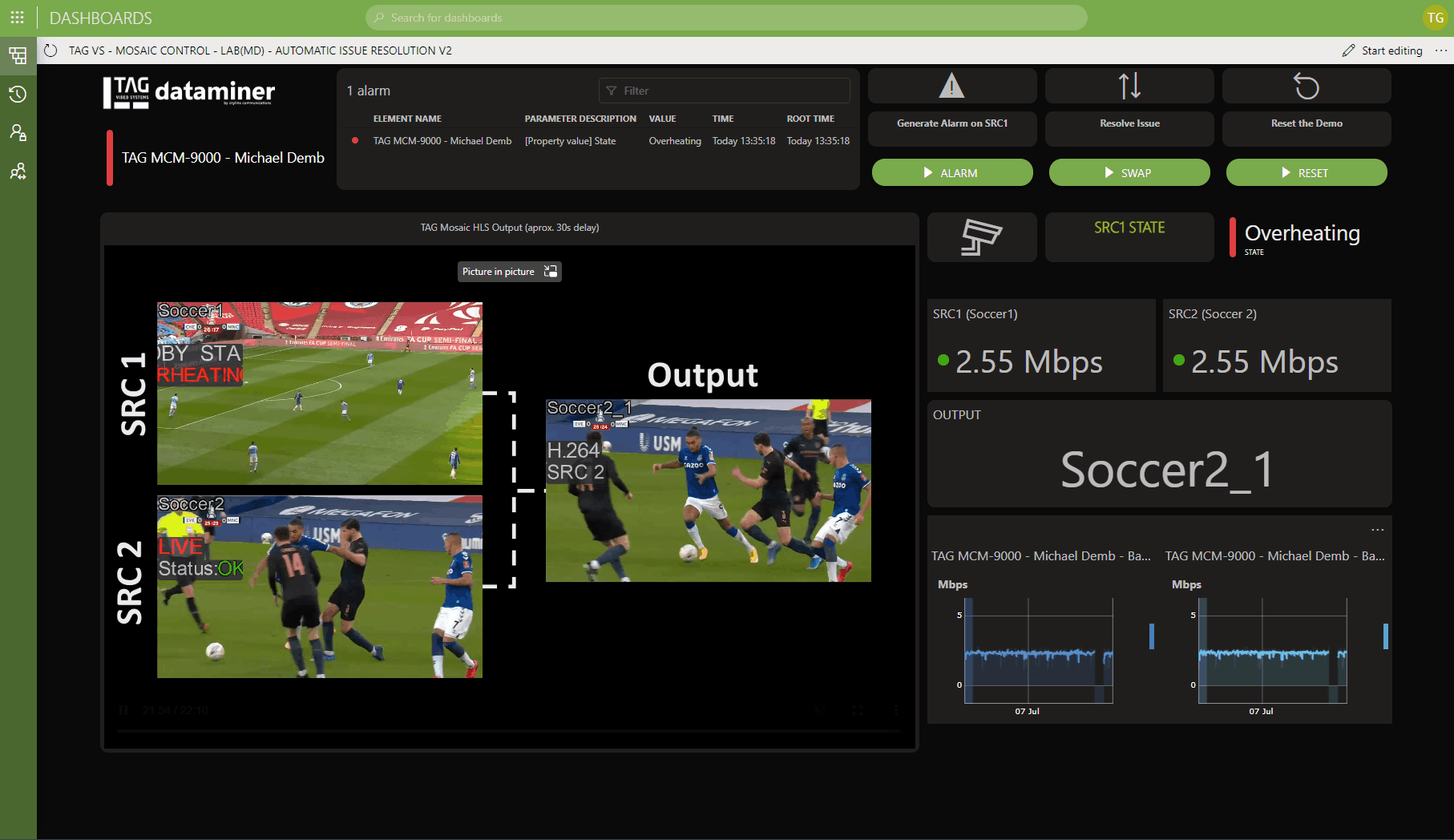Open private dashboards user-lock icon

coord(18,132)
